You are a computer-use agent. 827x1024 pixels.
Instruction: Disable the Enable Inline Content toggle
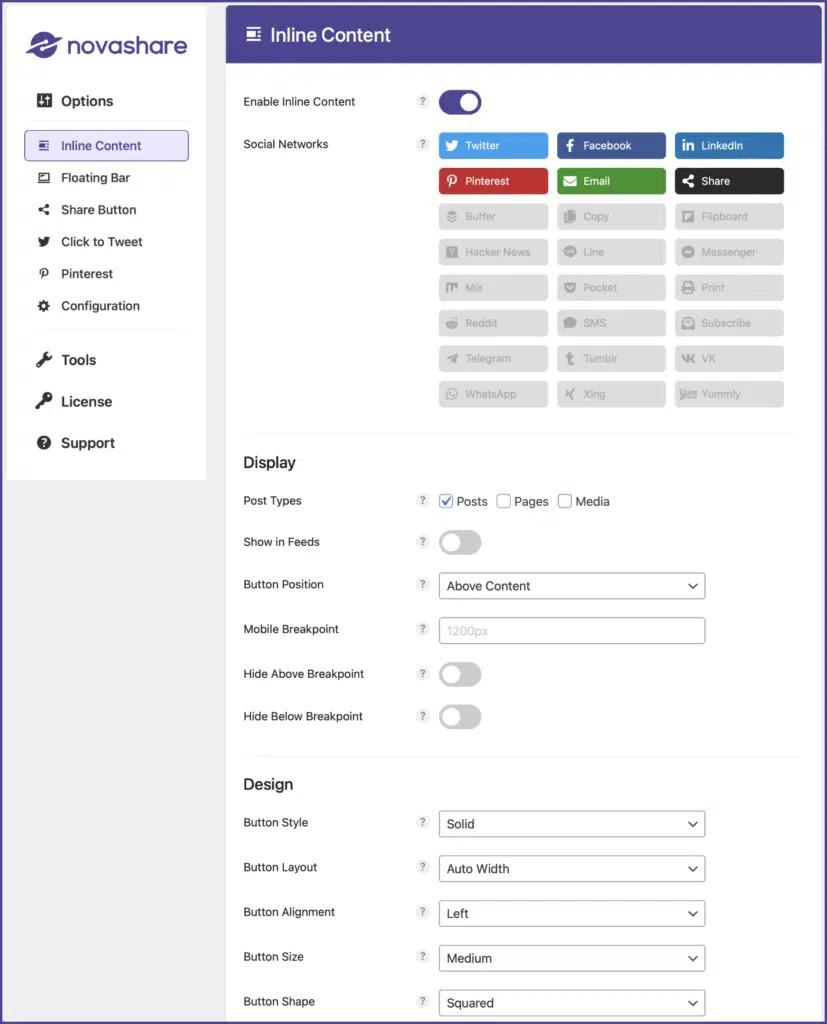[x=460, y=102]
